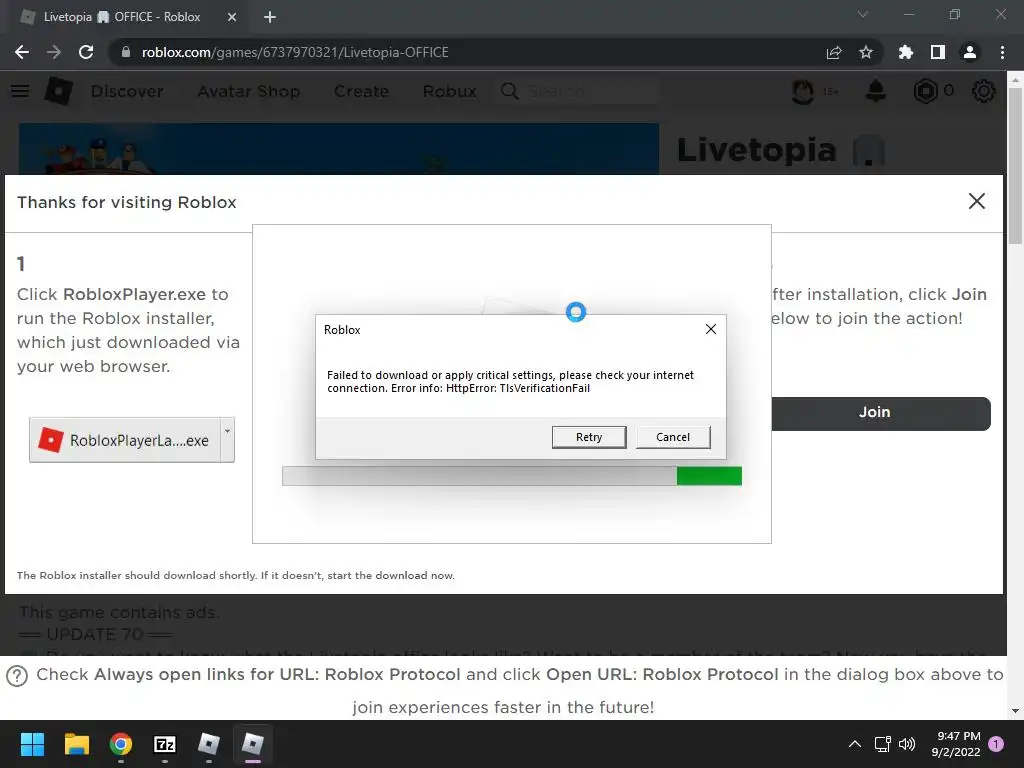Open Roblox notifications bell
Image resolution: width=1024 pixels, height=768 pixels.
click(x=876, y=91)
